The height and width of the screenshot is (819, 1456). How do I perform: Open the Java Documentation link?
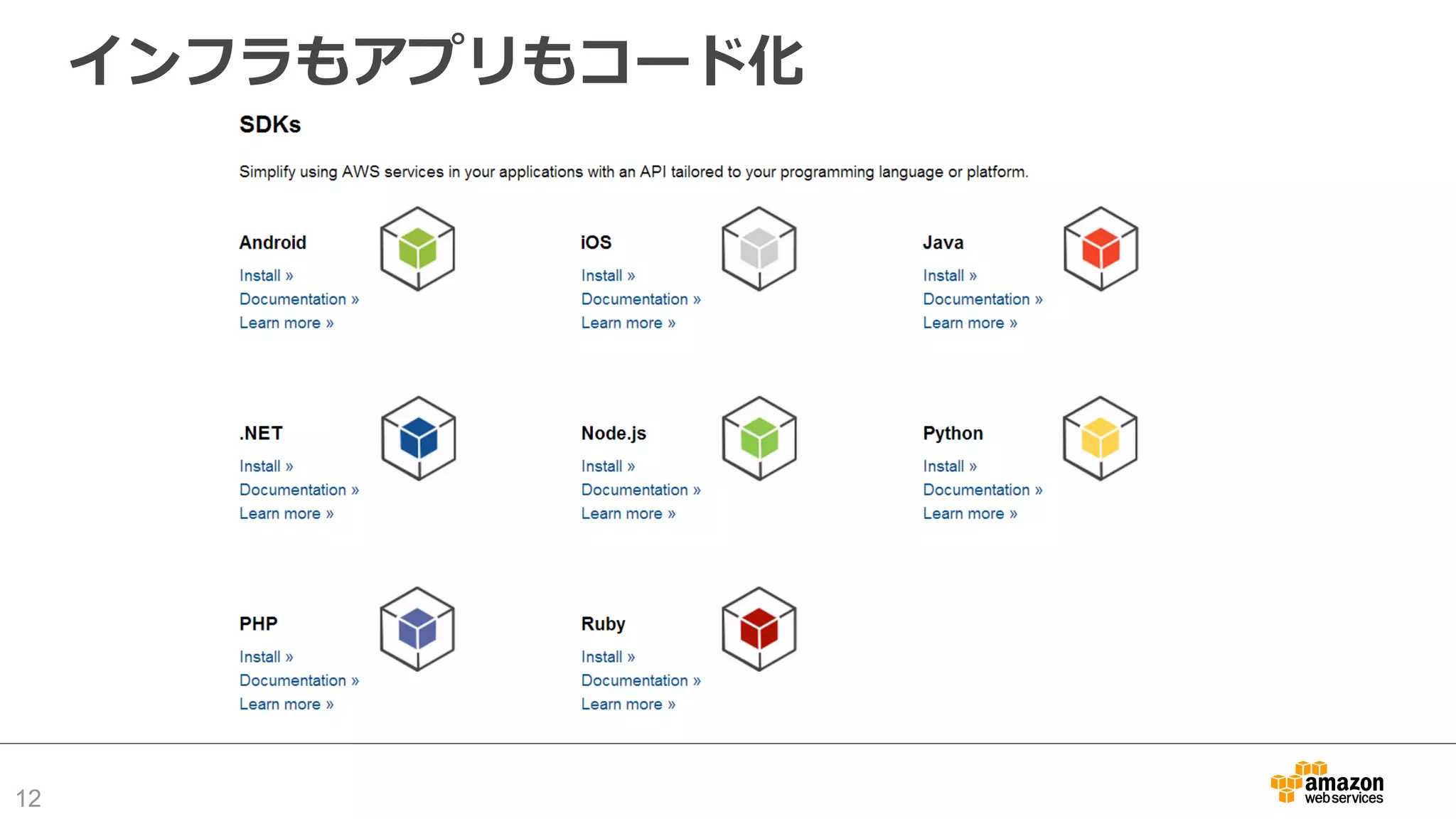pos(983,299)
